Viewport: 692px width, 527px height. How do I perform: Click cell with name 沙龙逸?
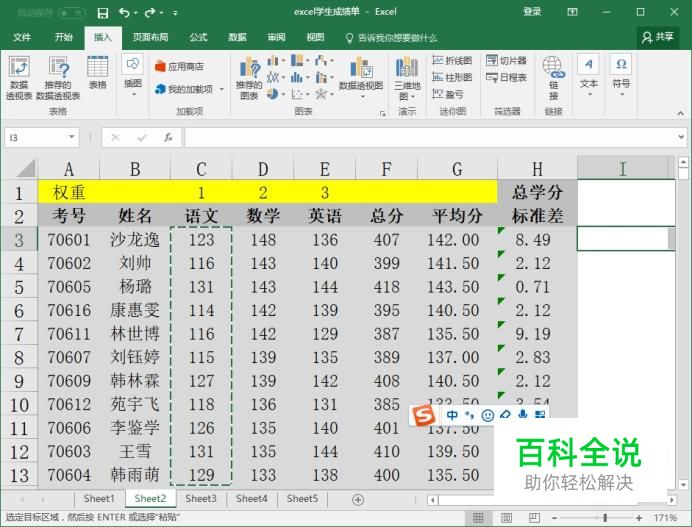135,240
